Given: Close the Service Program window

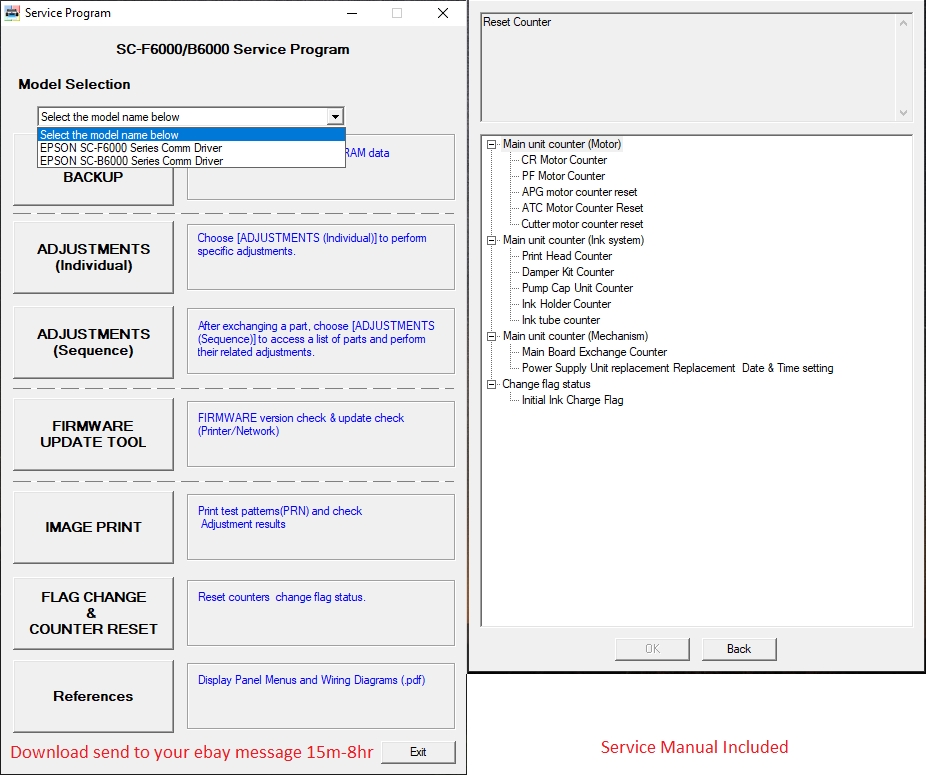Looking at the screenshot, I should click(x=443, y=13).
